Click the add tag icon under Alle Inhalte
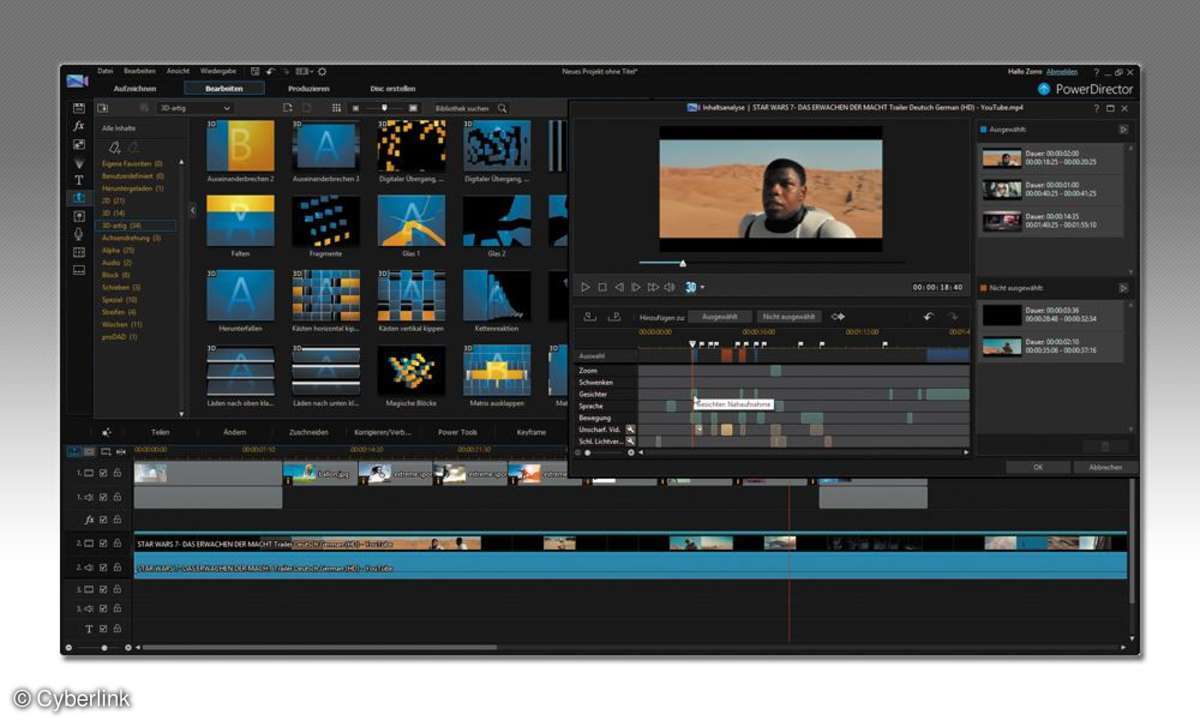The height and width of the screenshot is (720, 1200). coord(115,146)
